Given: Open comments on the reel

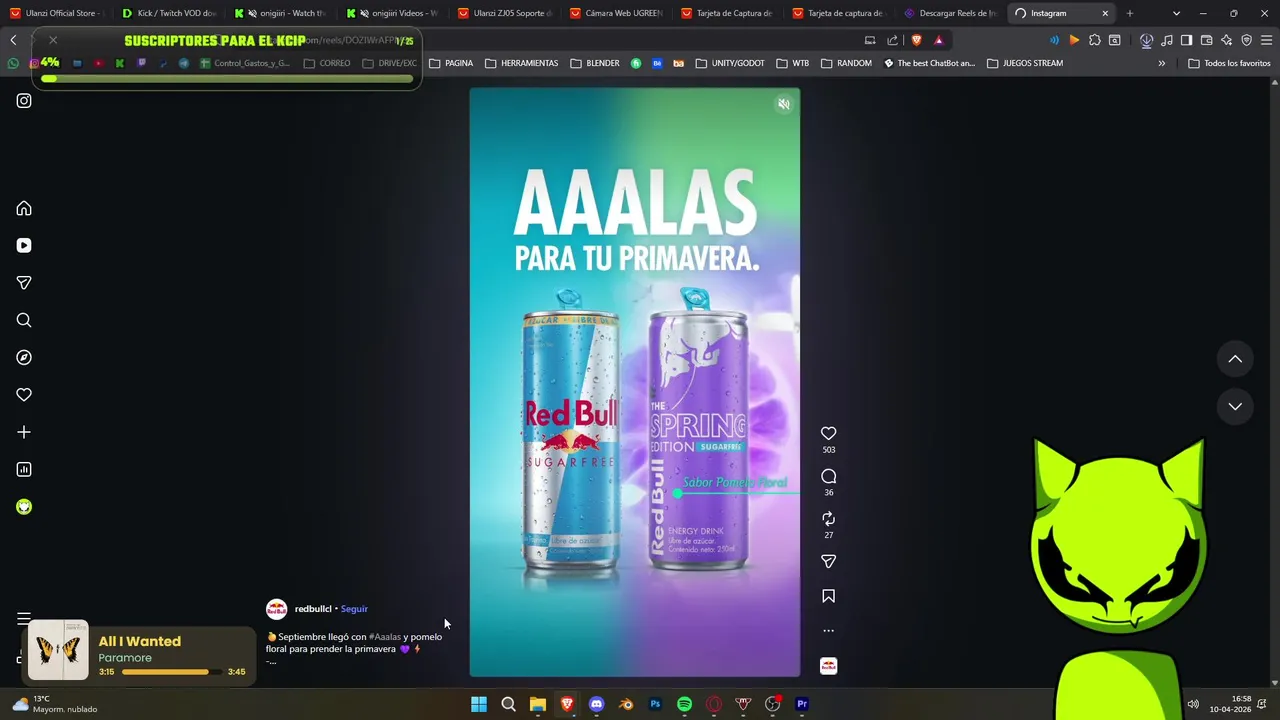Looking at the screenshot, I should (828, 476).
